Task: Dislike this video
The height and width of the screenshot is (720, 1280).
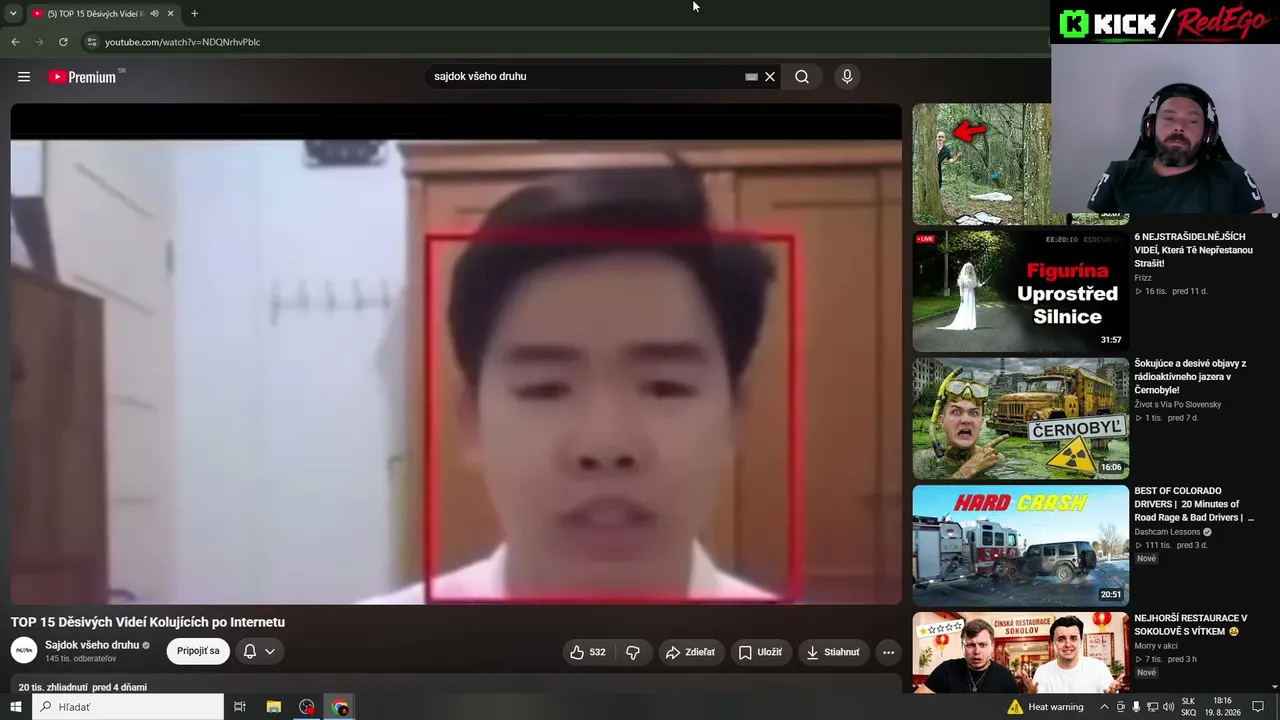Action: point(633,652)
